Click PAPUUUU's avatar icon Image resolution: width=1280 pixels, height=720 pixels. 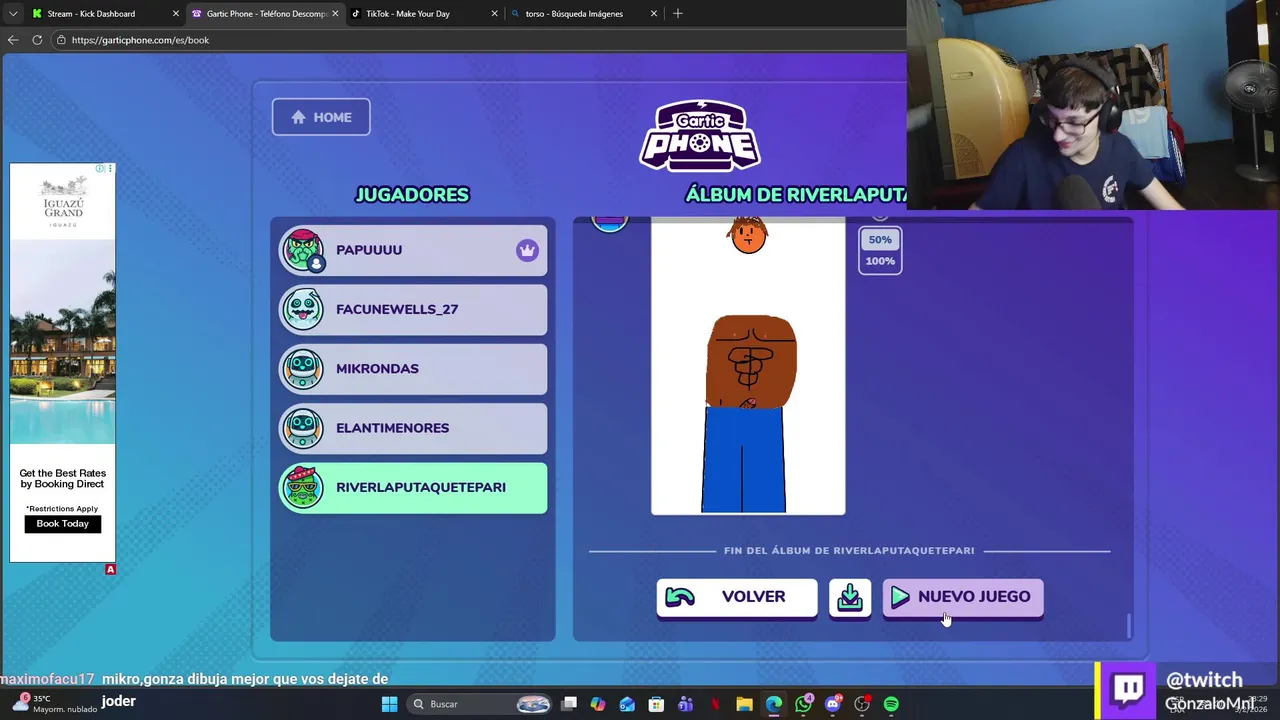point(303,250)
